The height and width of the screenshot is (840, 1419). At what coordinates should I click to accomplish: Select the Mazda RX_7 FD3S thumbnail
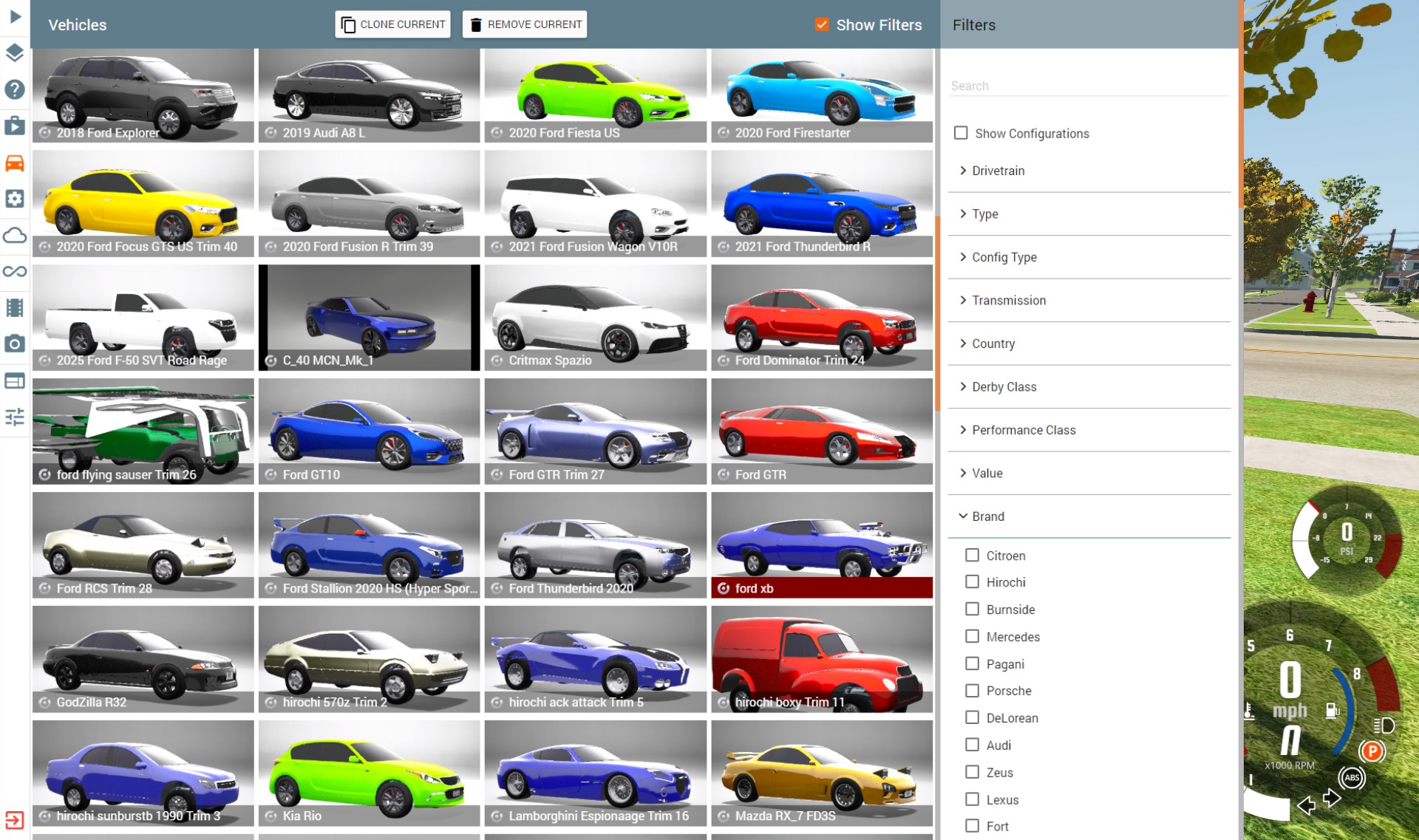[x=822, y=772]
